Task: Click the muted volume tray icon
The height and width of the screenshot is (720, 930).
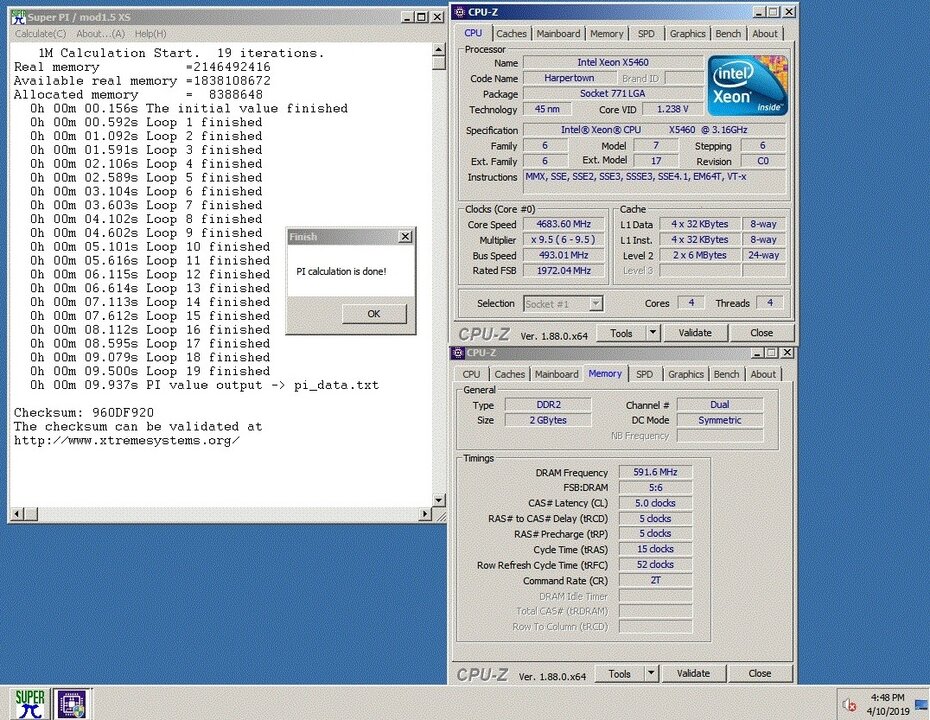Action: click(x=849, y=705)
